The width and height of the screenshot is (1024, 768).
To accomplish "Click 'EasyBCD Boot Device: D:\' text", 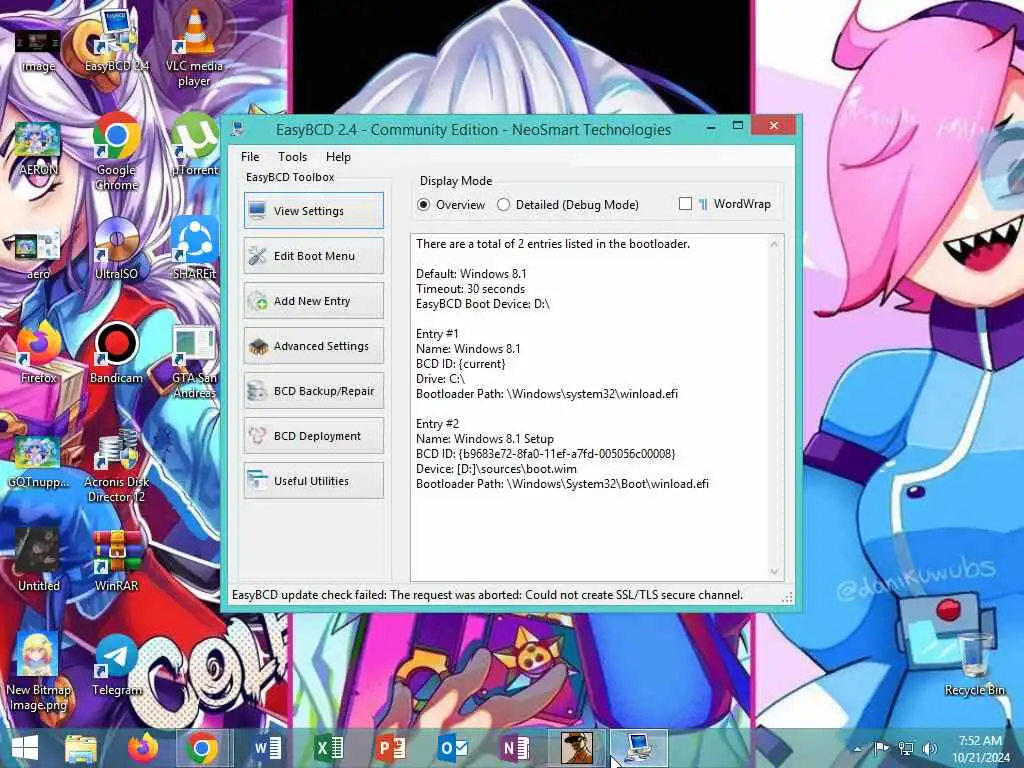I will coord(483,304).
